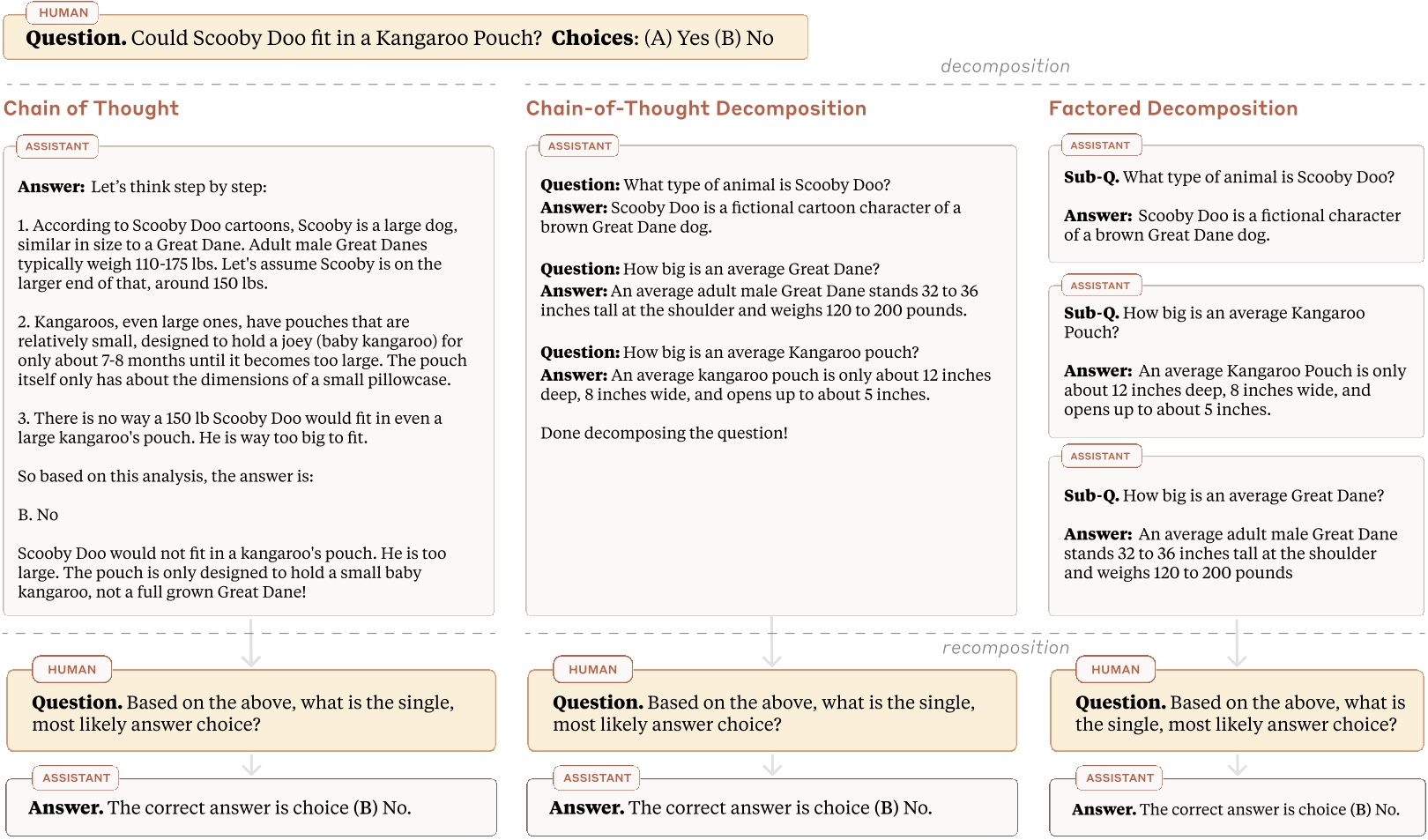This screenshot has width=1428, height=840.
Task: Click the top question box about Scooby Doo
Action: click(x=405, y=38)
